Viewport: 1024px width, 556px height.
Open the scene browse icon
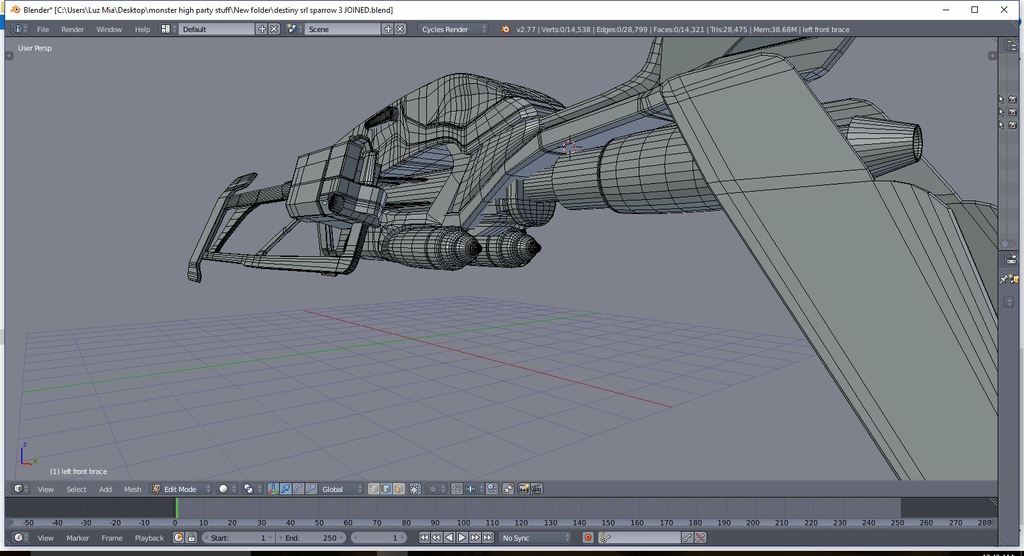294,29
